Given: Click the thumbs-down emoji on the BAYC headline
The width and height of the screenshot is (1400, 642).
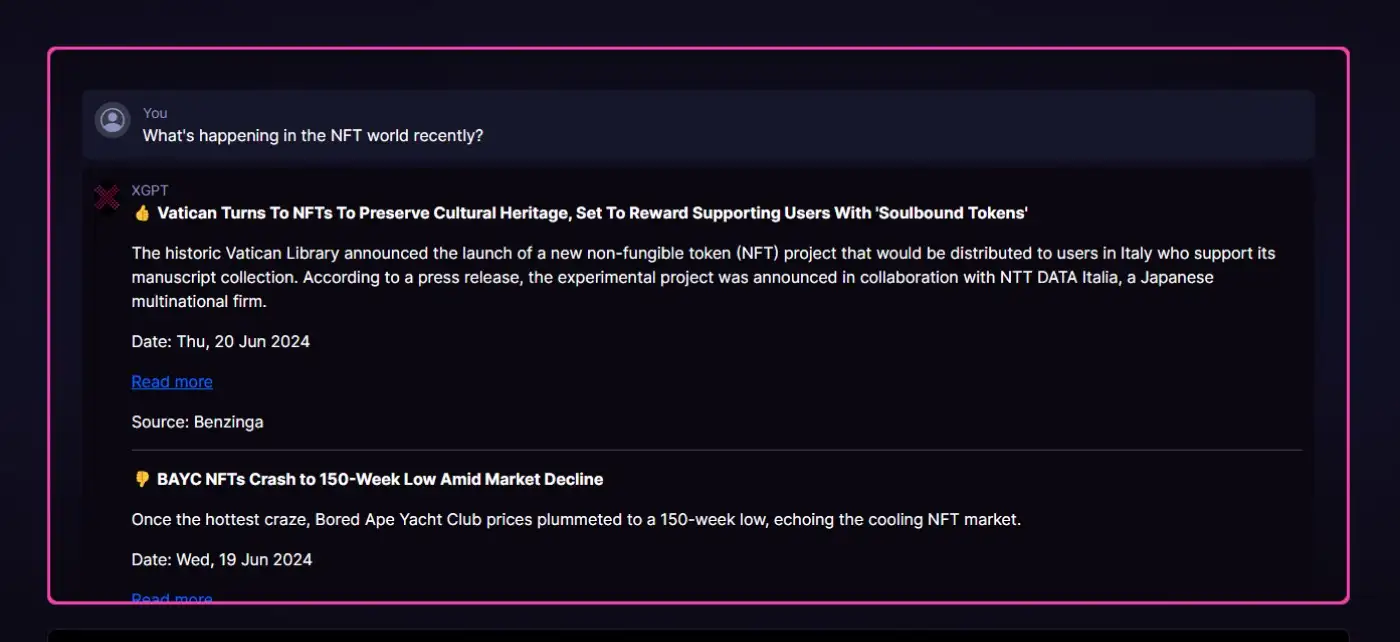Looking at the screenshot, I should pyautogui.click(x=141, y=479).
